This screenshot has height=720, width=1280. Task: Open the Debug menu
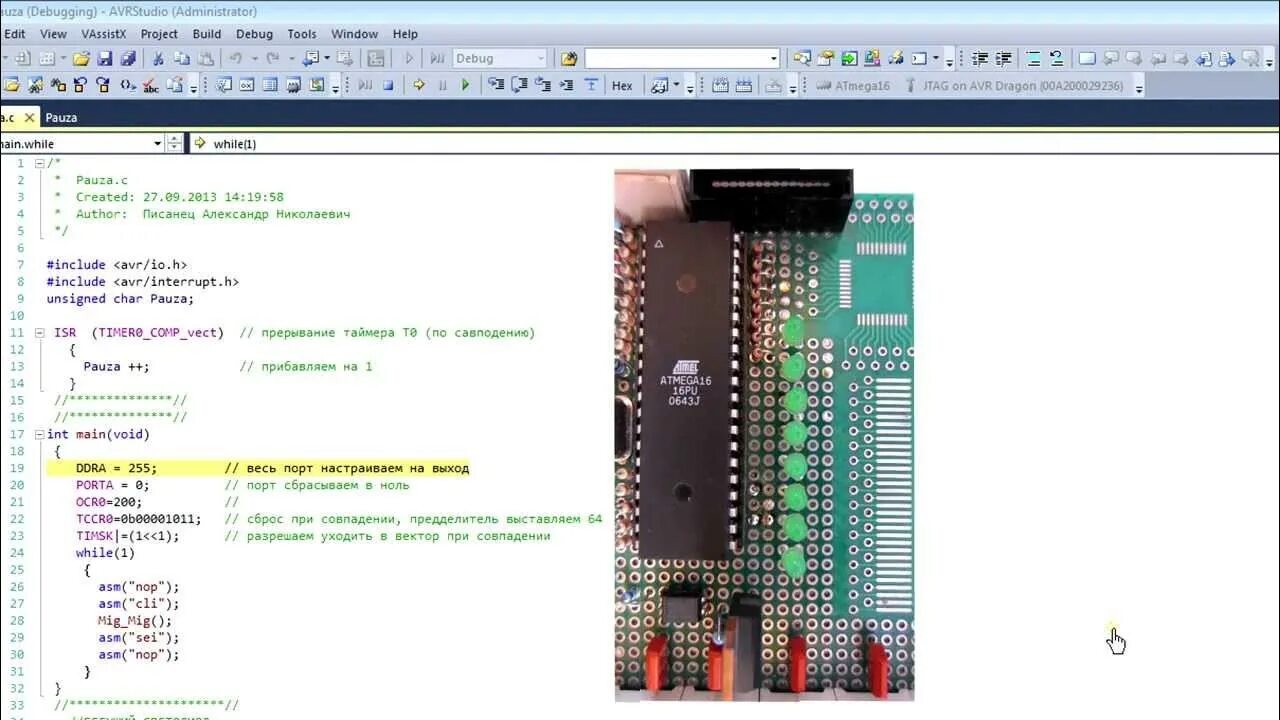click(254, 33)
